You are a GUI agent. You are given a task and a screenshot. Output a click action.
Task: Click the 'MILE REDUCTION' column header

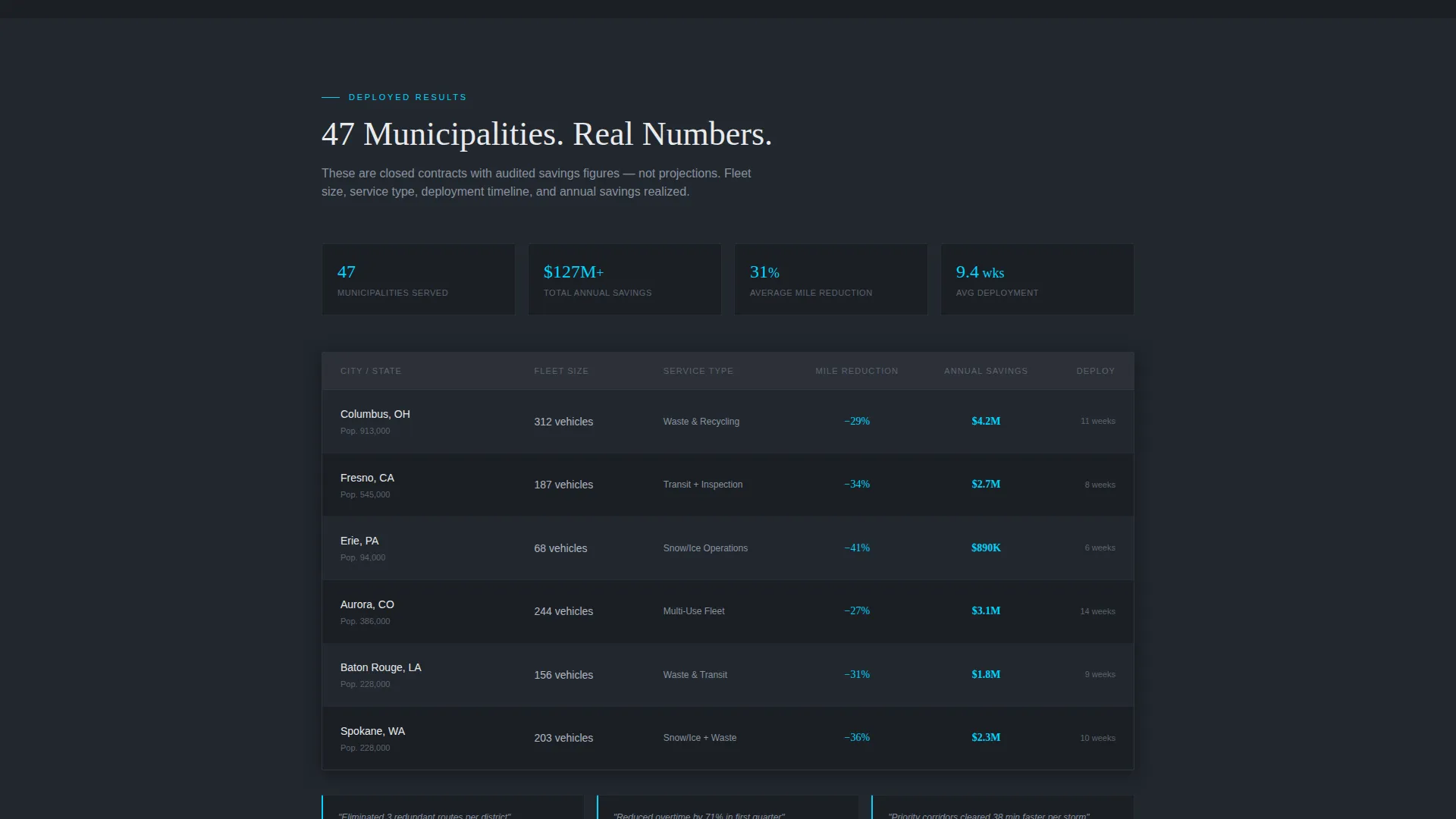857,371
